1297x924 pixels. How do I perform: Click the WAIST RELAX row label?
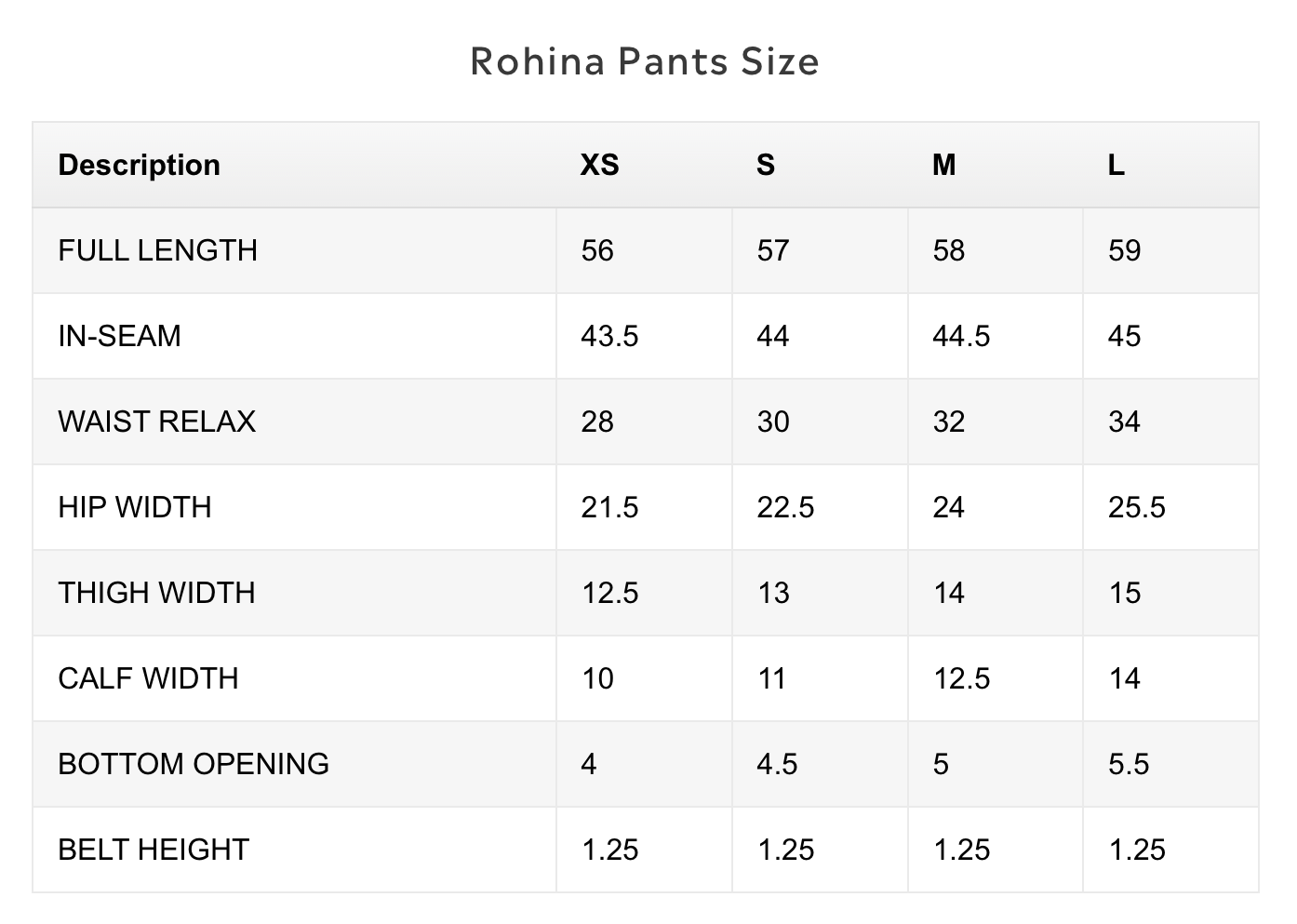point(156,422)
